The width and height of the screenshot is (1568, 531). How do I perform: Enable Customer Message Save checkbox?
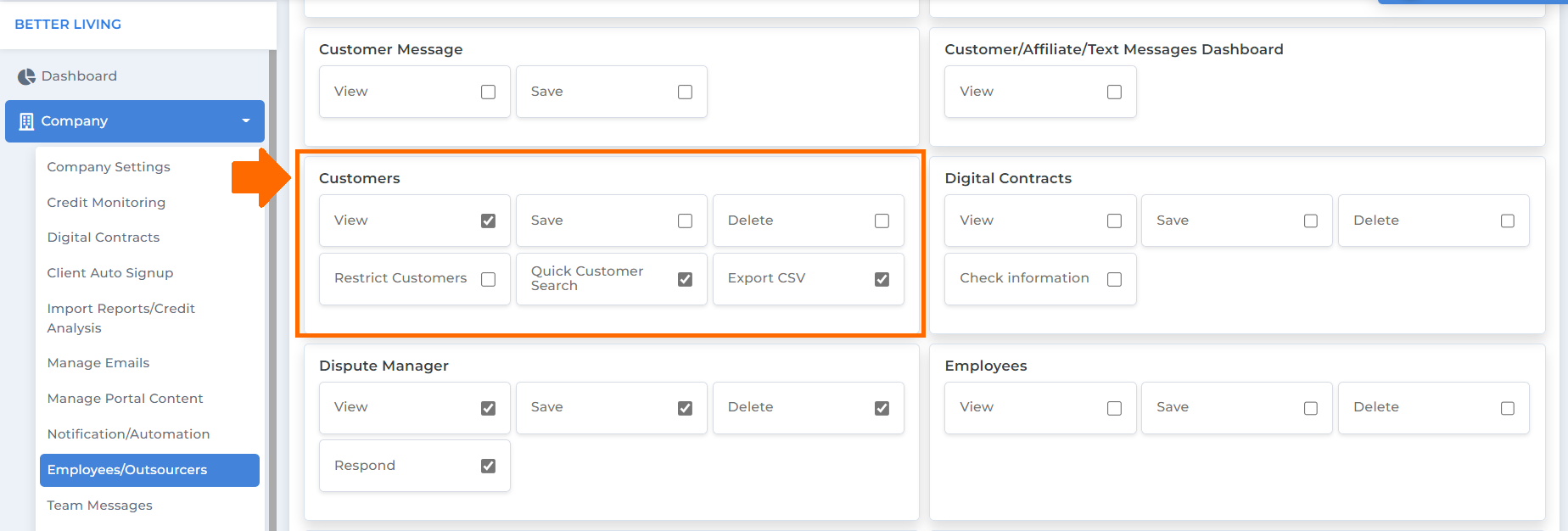(x=686, y=92)
